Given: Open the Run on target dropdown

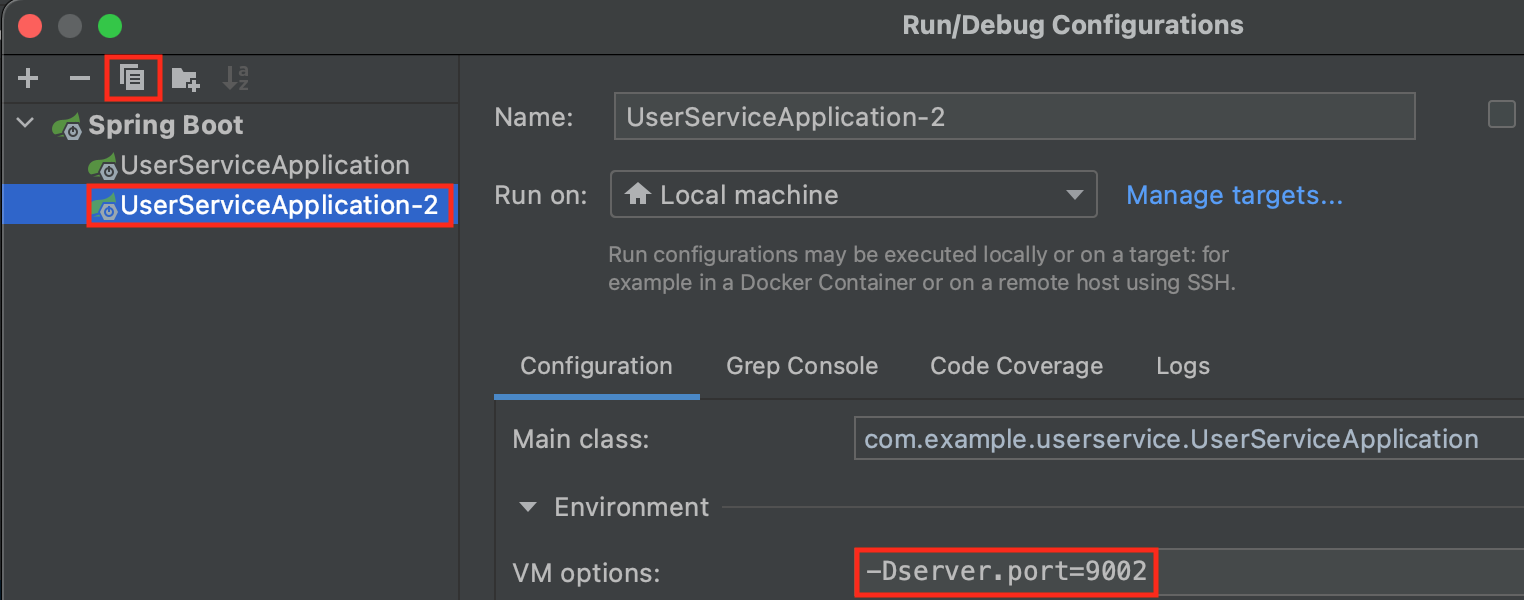Looking at the screenshot, I should tap(853, 194).
